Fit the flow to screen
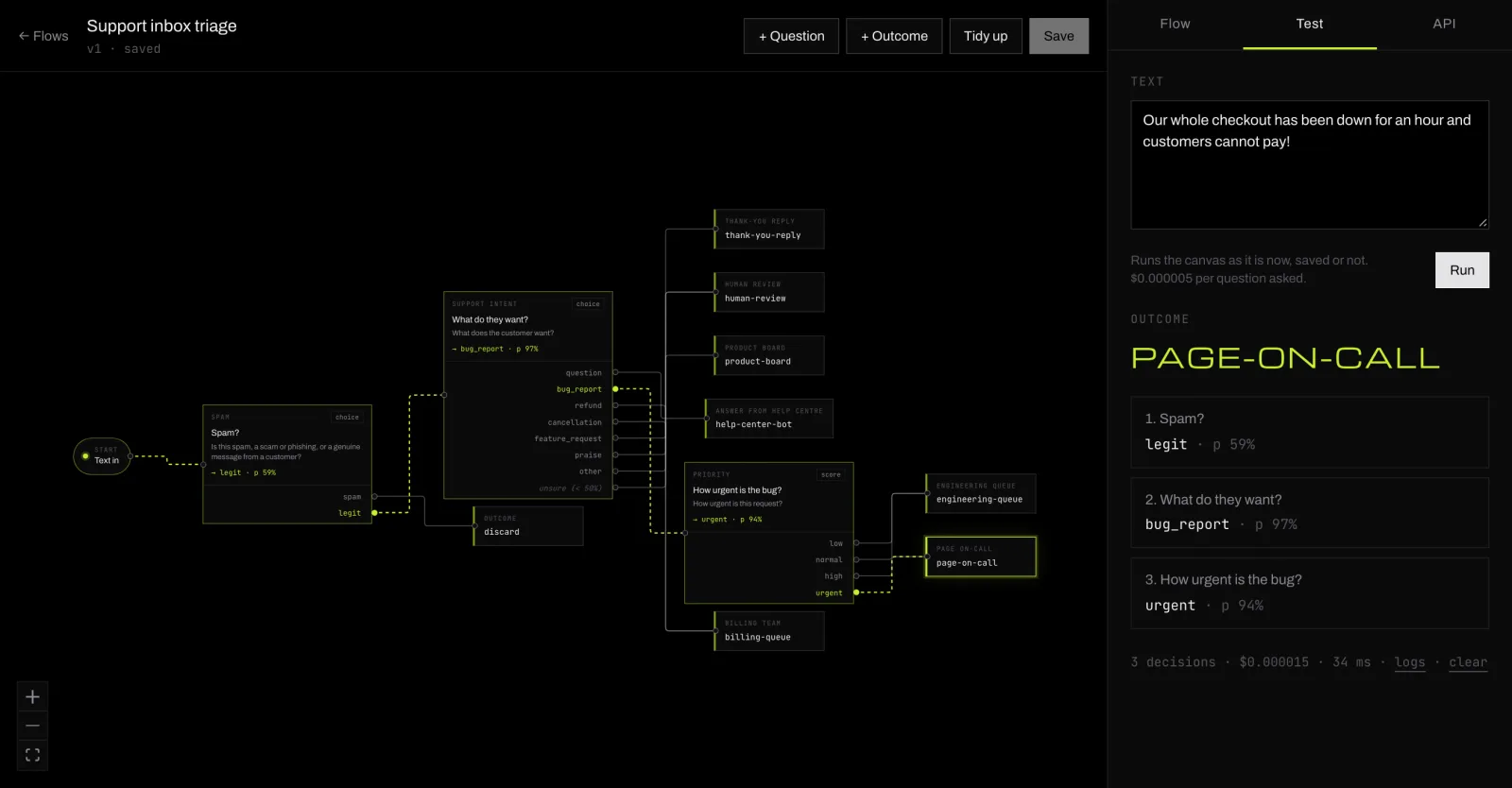 pyautogui.click(x=32, y=755)
